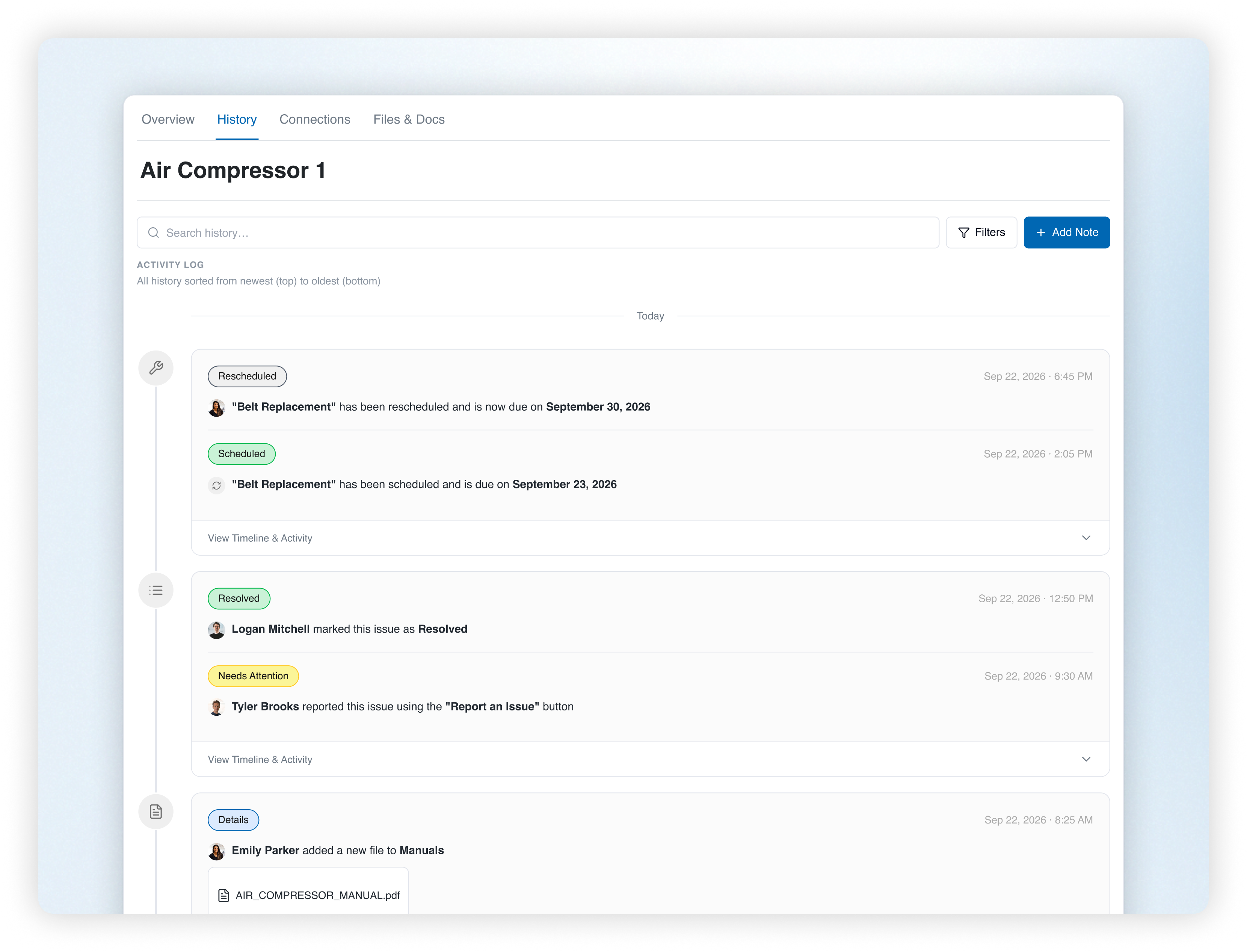Open the Filters button
The width and height of the screenshot is (1247, 952).
click(981, 232)
